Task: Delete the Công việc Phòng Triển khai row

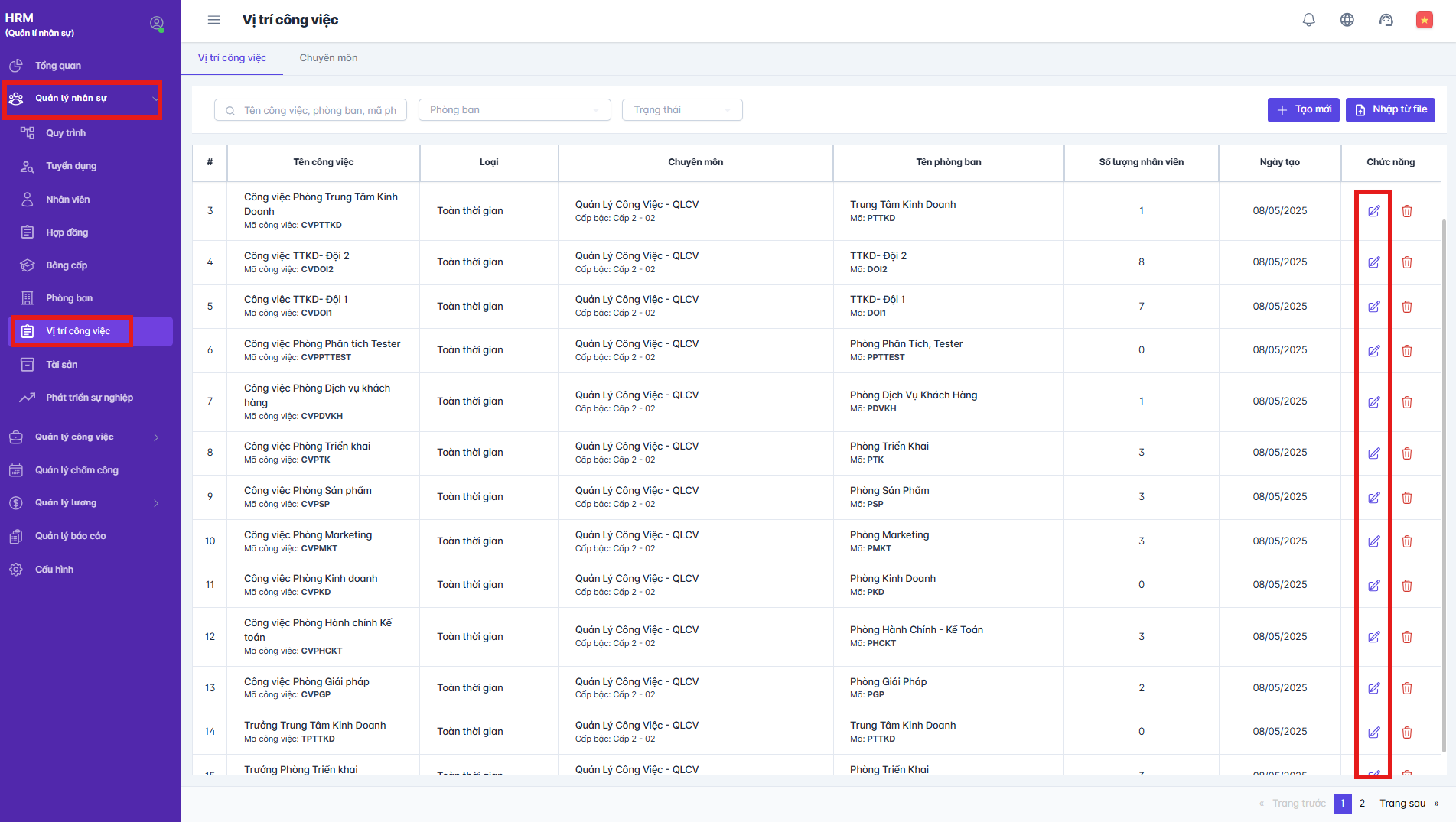Action: pos(1406,453)
